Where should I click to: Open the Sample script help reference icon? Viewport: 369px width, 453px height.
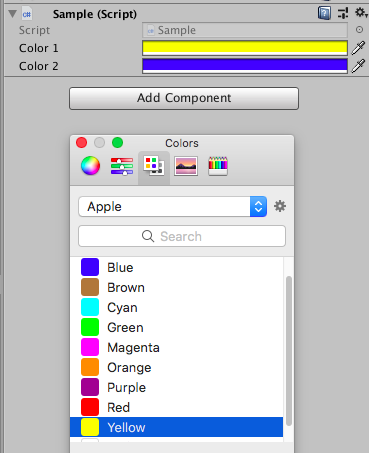click(x=324, y=13)
